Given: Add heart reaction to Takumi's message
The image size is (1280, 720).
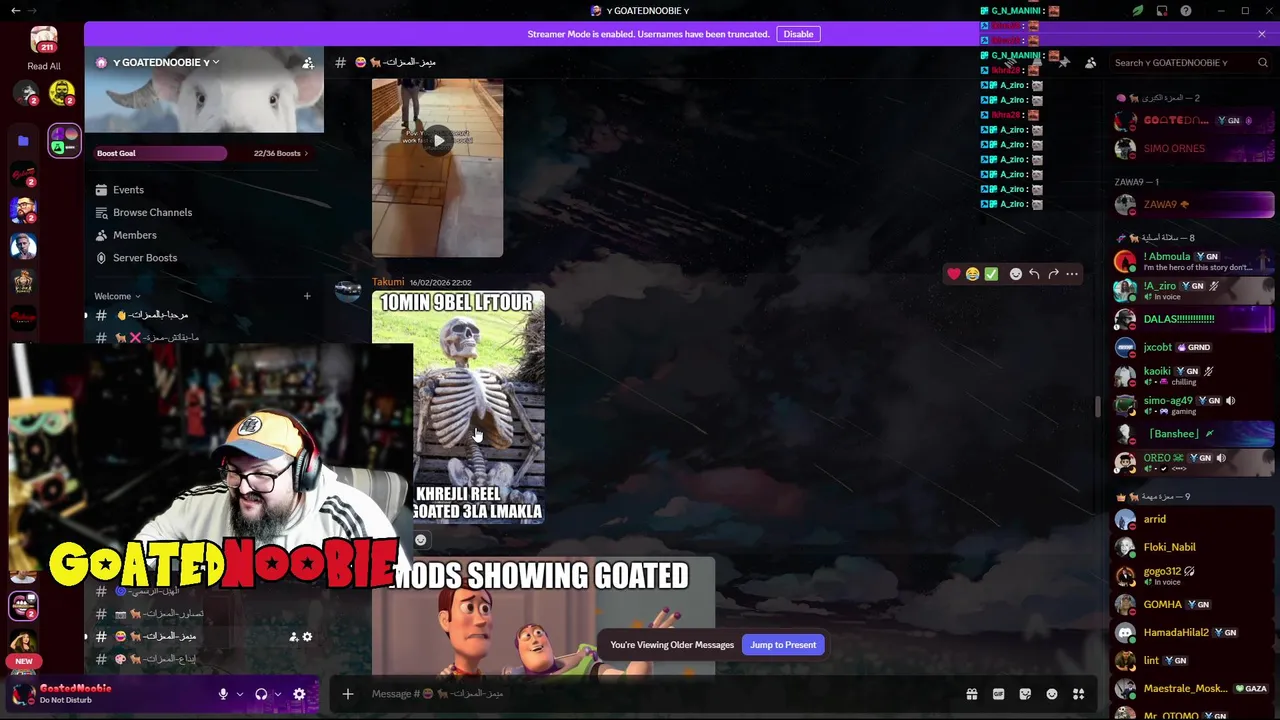Looking at the screenshot, I should pyautogui.click(x=954, y=274).
